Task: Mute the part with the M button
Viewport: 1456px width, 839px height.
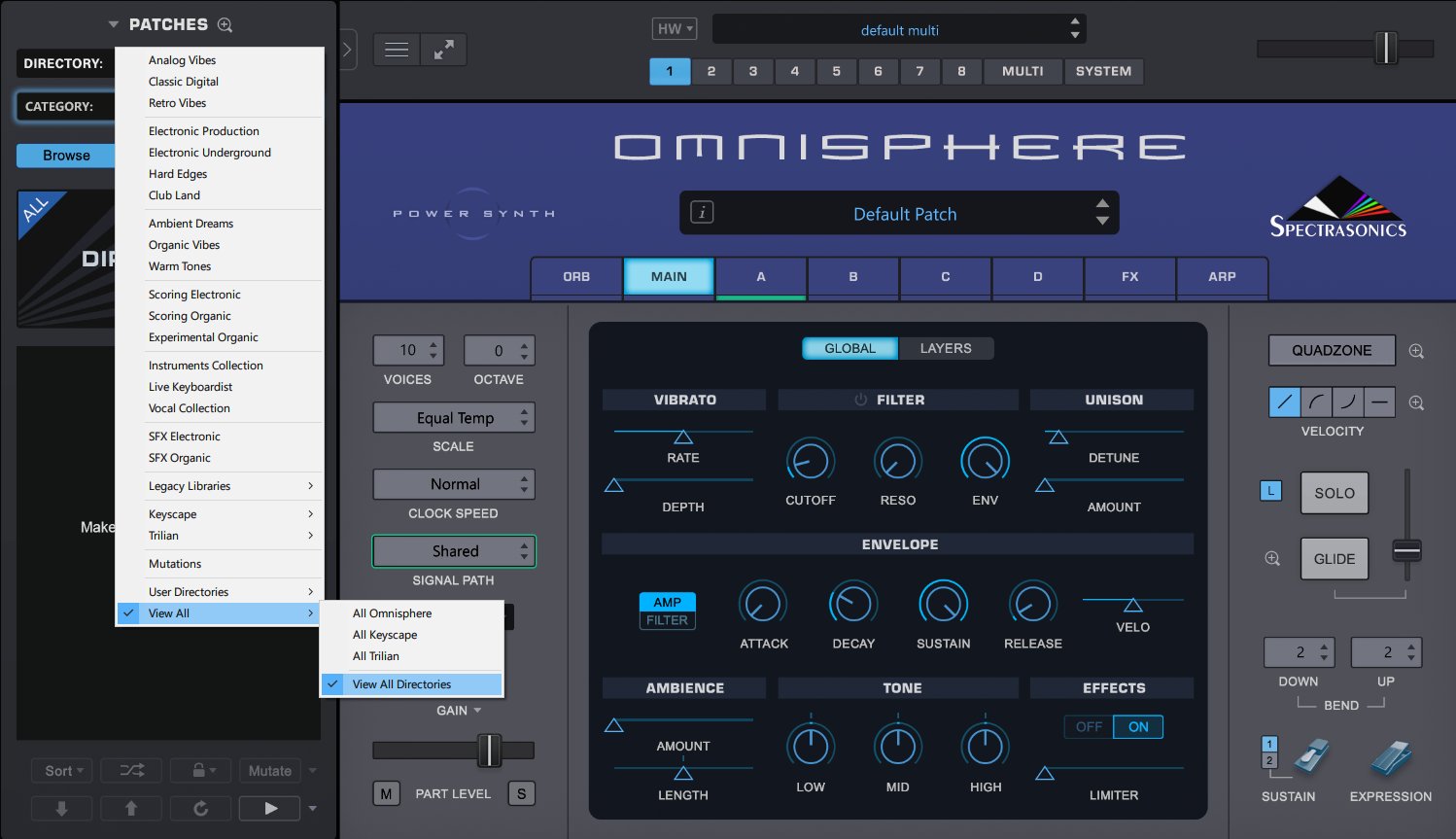Action: click(386, 793)
